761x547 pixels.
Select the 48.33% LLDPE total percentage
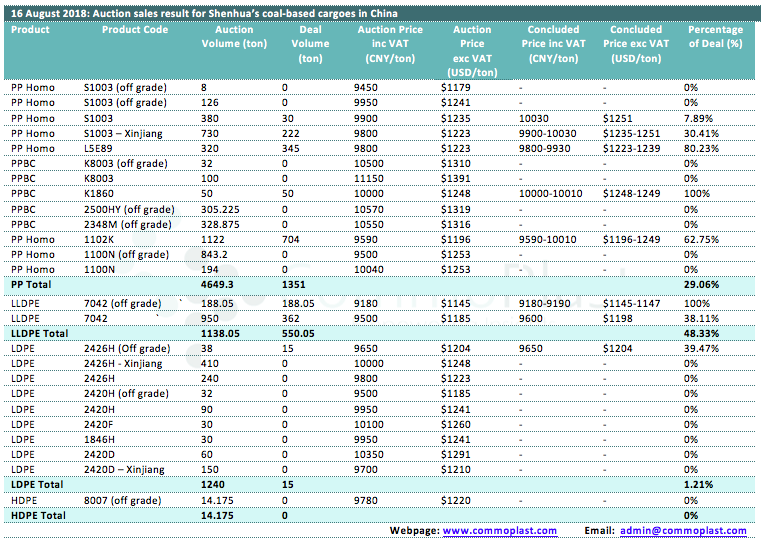pos(704,331)
